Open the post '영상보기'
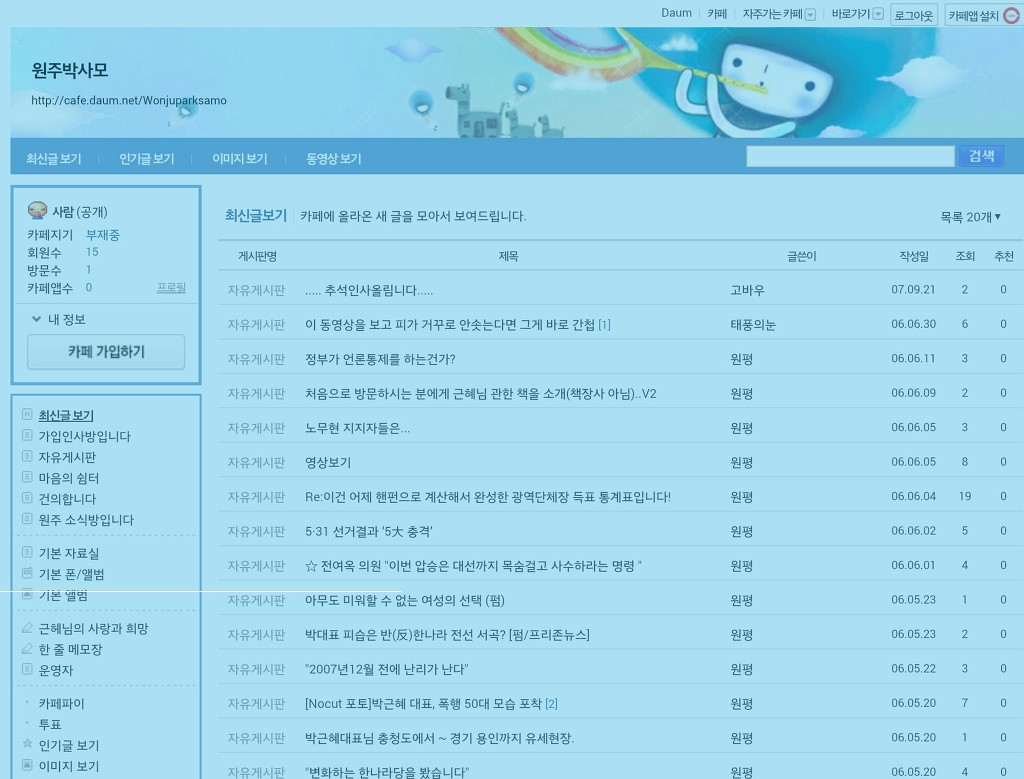This screenshot has height=779, width=1024. click(x=328, y=463)
